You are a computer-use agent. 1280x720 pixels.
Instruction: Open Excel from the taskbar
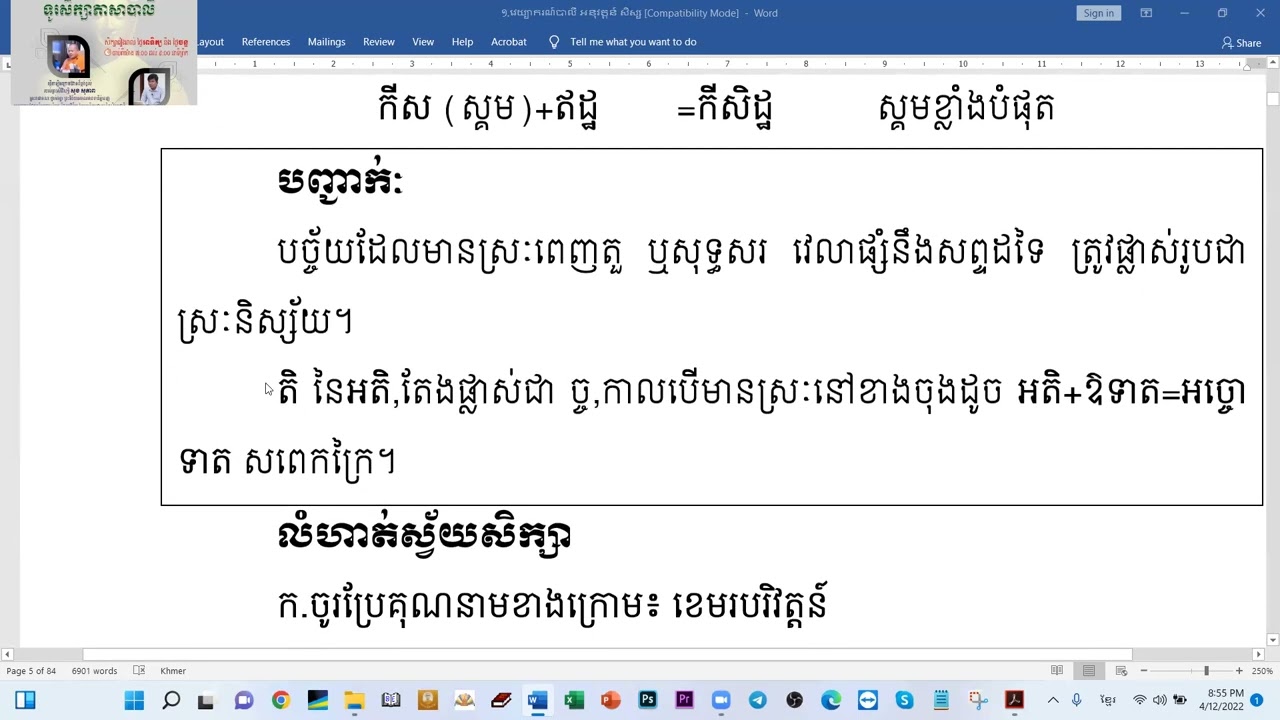point(574,700)
